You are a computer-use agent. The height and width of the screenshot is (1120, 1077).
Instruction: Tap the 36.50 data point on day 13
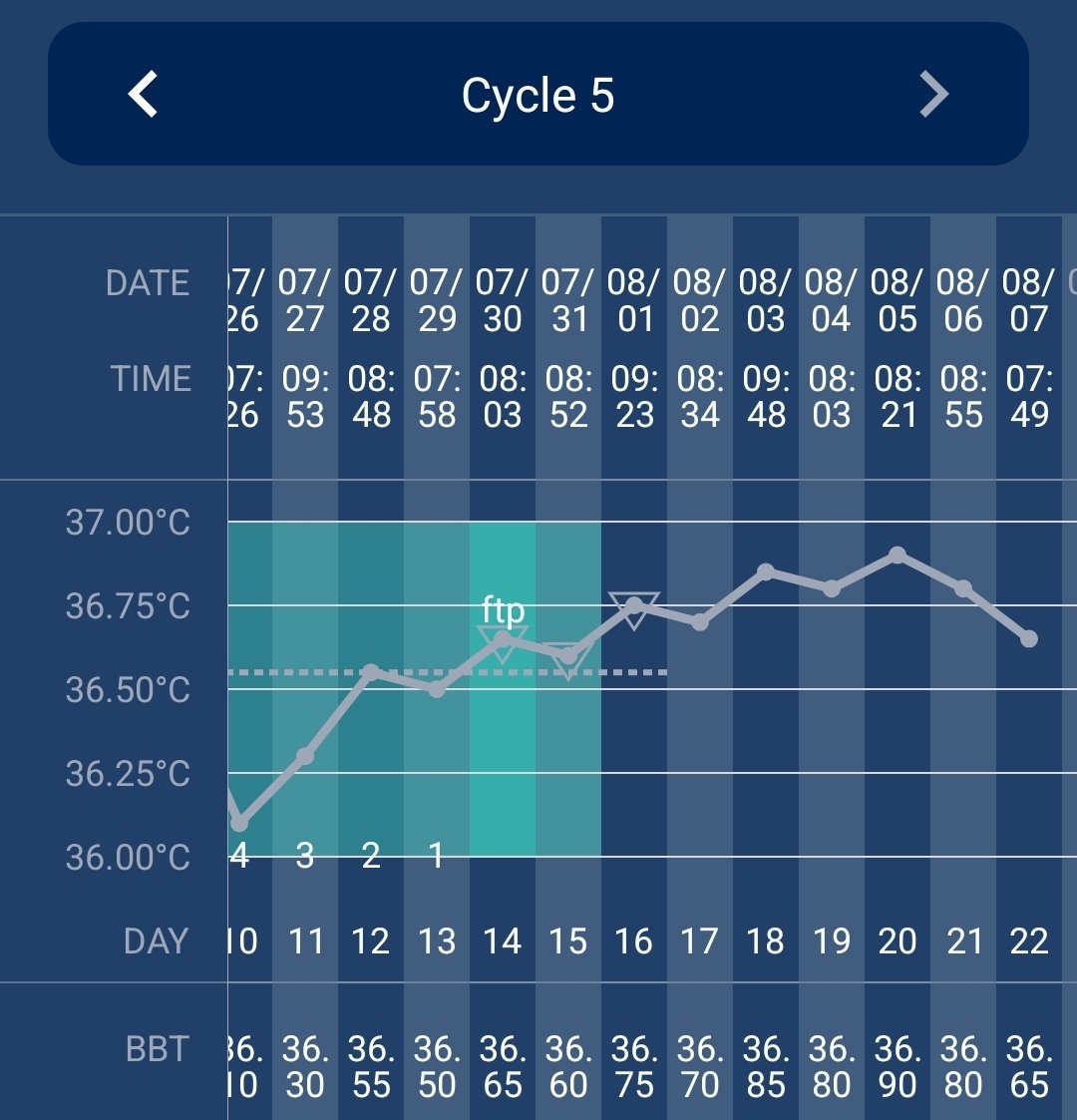437,689
